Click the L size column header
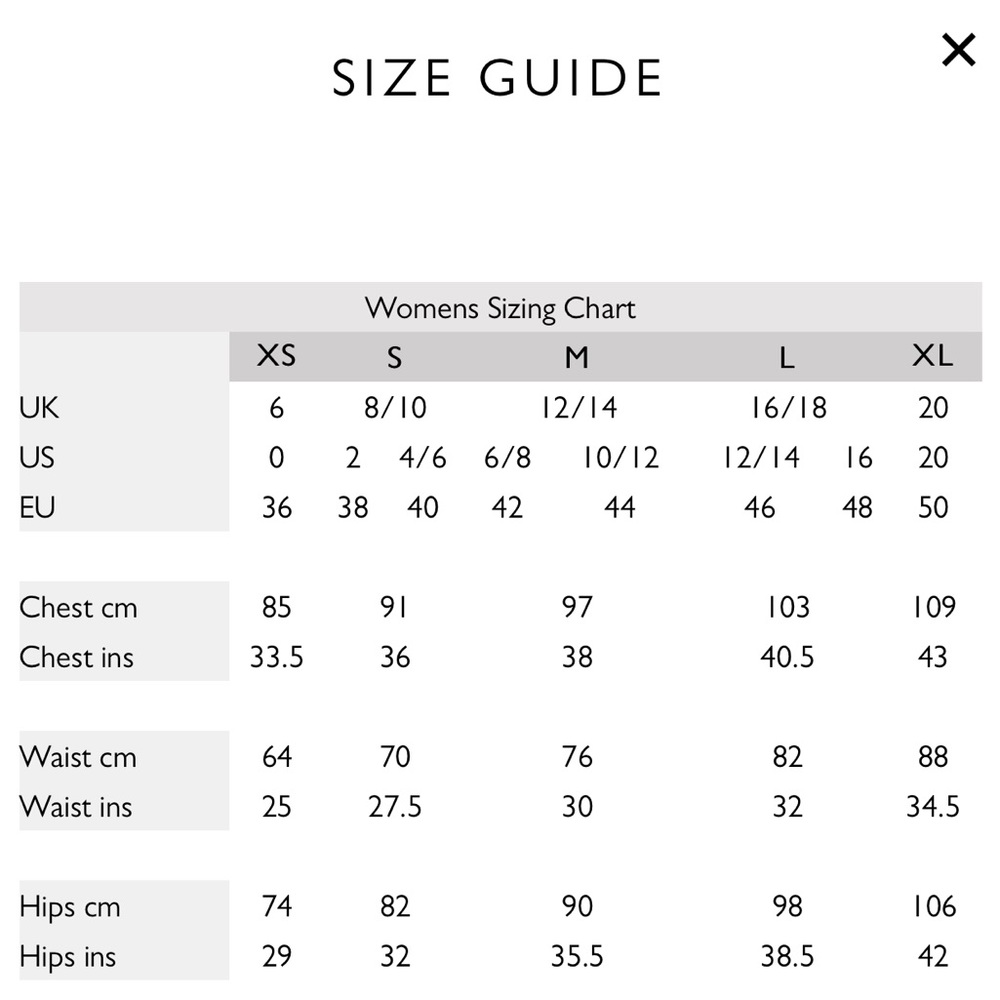The width and height of the screenshot is (1000, 1000). click(787, 358)
